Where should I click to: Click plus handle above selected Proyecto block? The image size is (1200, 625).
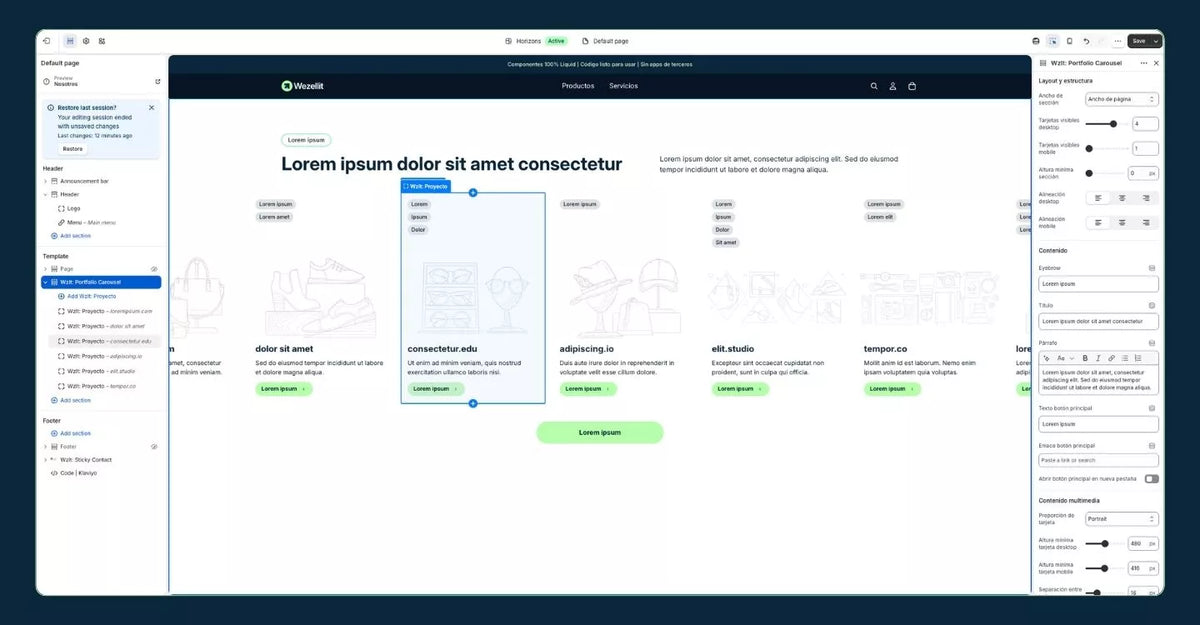(473, 192)
